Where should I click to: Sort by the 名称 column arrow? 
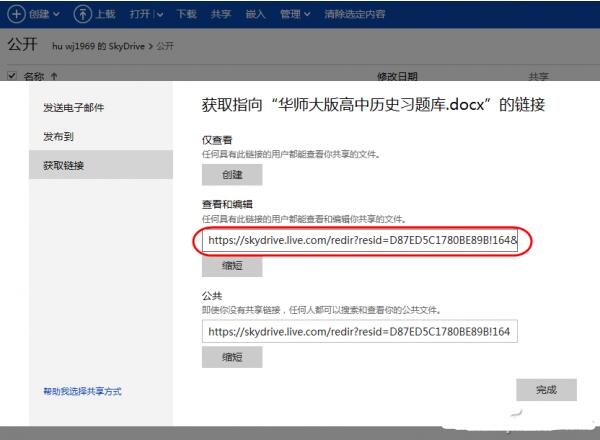(x=54, y=76)
